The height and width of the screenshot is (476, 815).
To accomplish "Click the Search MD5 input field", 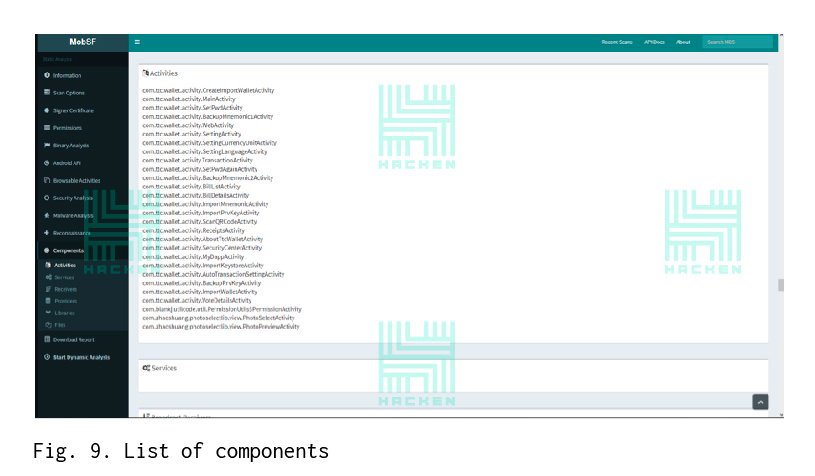I will click(x=738, y=42).
